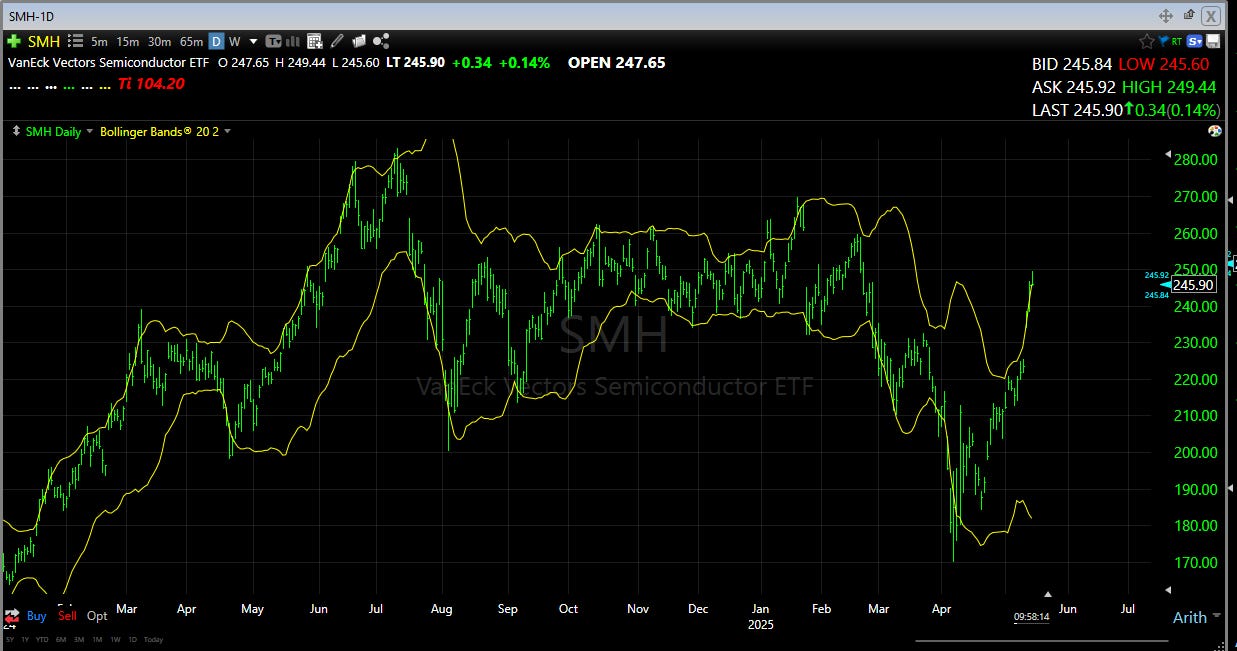Image resolution: width=1237 pixels, height=651 pixels.
Task: Switch to 65m timeframe
Action: point(191,41)
